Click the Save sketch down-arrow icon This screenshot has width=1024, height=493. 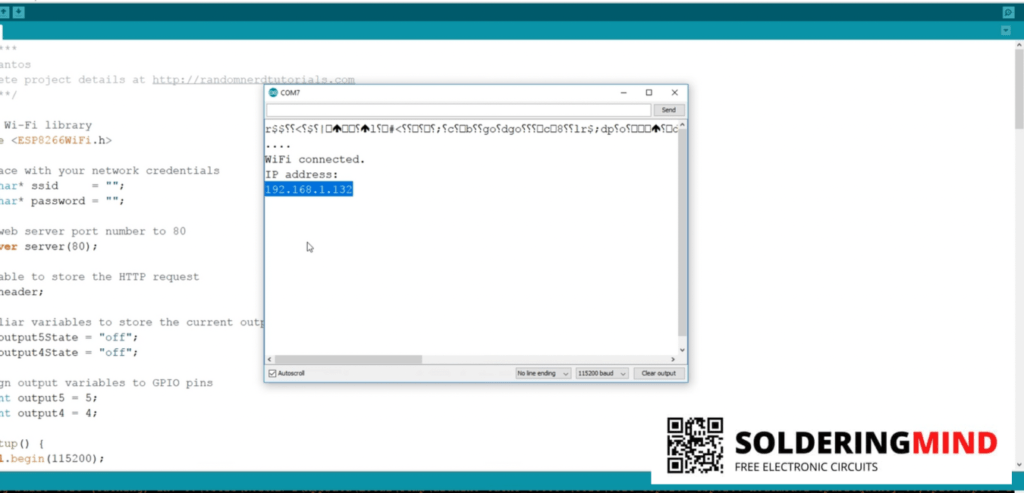18,12
